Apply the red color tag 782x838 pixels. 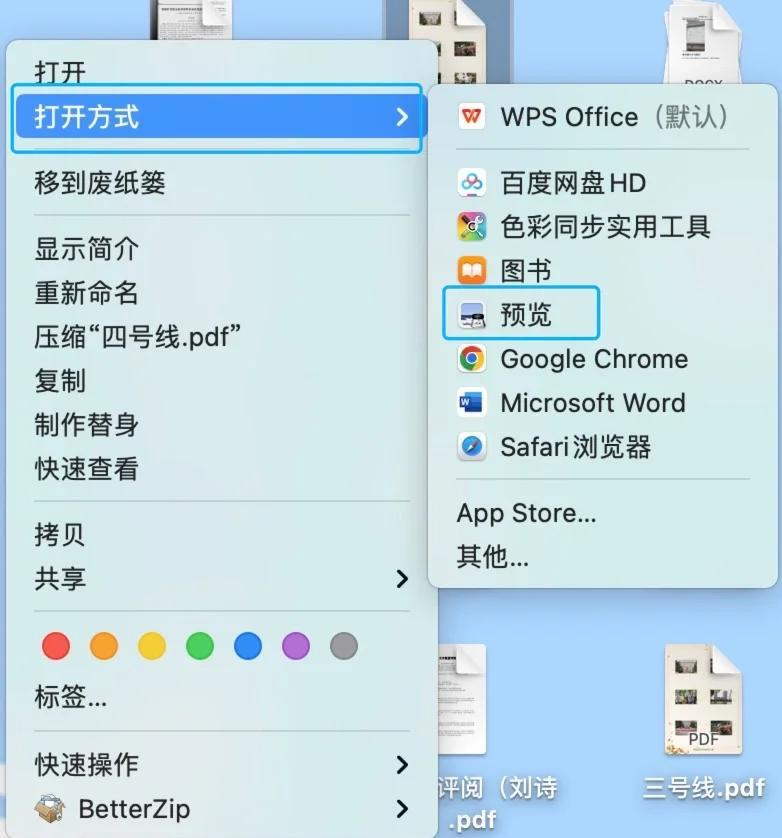pyautogui.click(x=56, y=646)
